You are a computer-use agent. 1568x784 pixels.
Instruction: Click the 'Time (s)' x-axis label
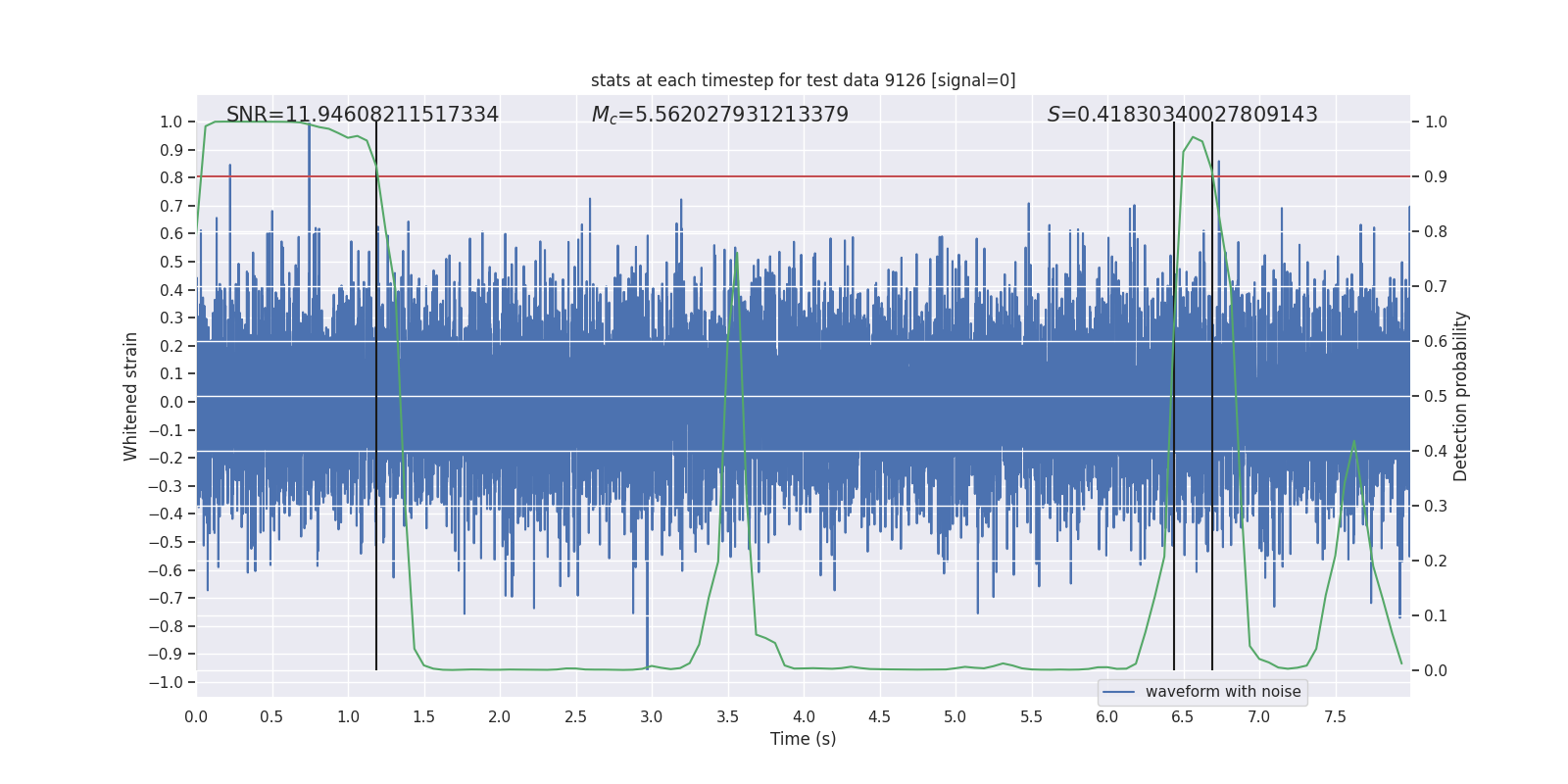tap(803, 739)
